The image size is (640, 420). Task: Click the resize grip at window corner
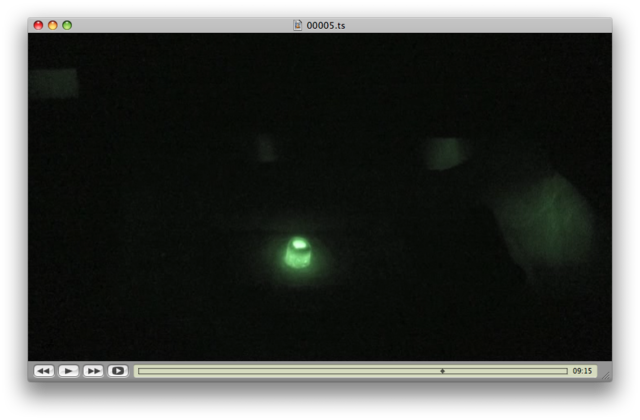point(607,376)
